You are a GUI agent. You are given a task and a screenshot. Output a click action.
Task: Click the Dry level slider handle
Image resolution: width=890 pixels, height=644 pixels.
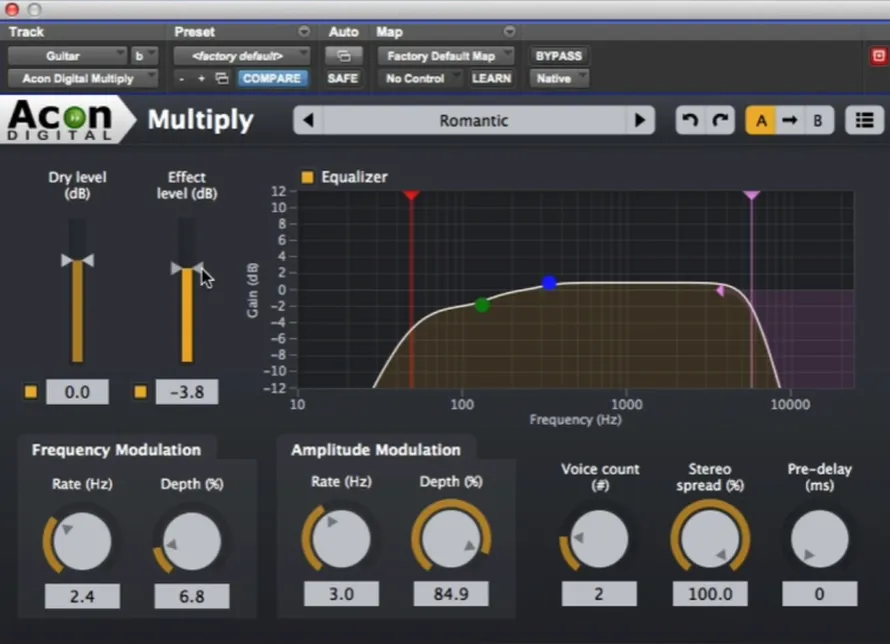(x=77, y=260)
